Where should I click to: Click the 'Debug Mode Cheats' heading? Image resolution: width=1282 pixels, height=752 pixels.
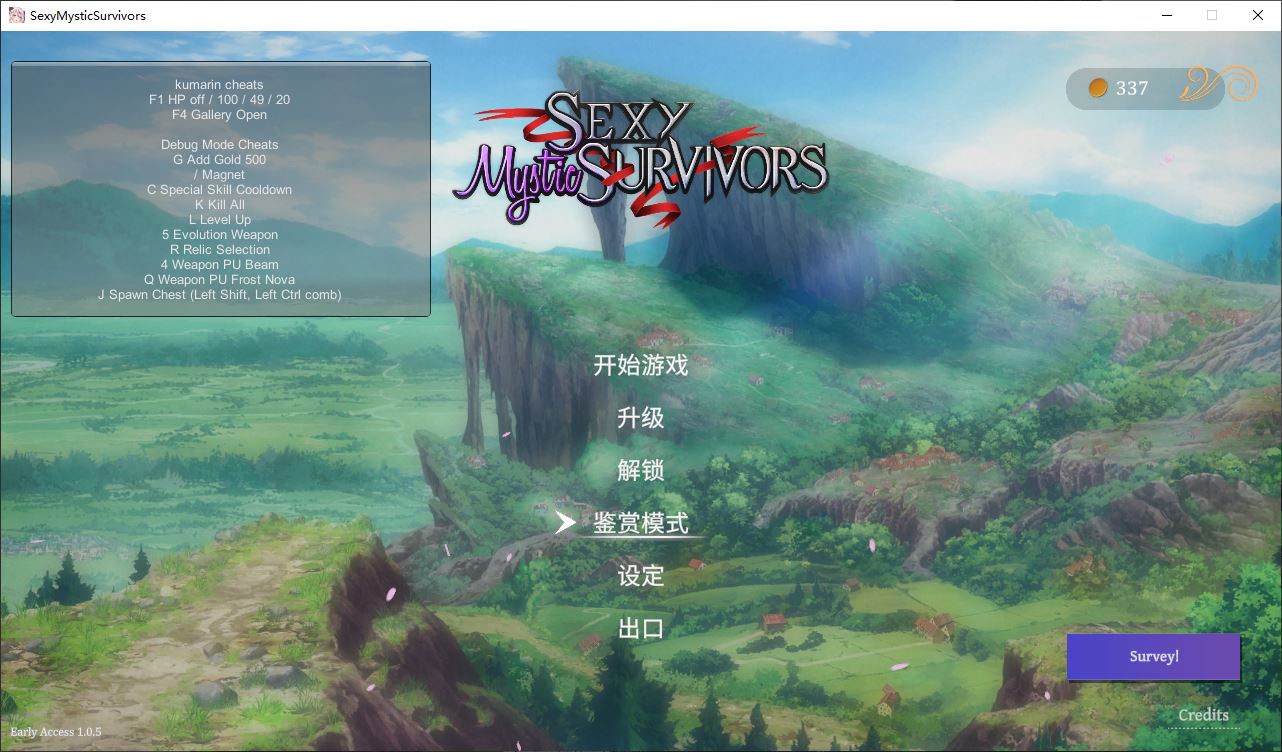[x=220, y=145]
